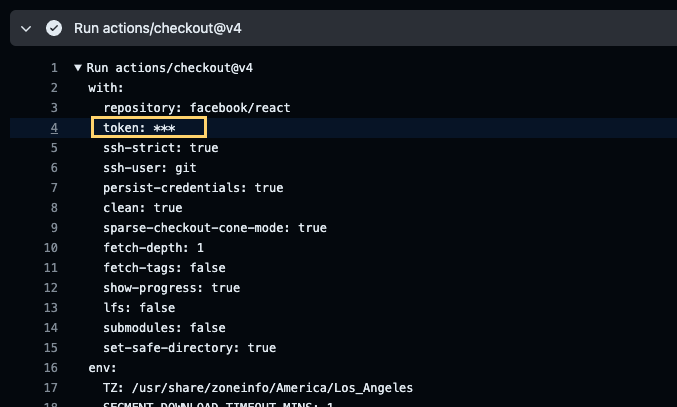The width and height of the screenshot is (677, 407).
Task: Select line number 9 sparse-checkout-cone-mode
Action: click(54, 228)
